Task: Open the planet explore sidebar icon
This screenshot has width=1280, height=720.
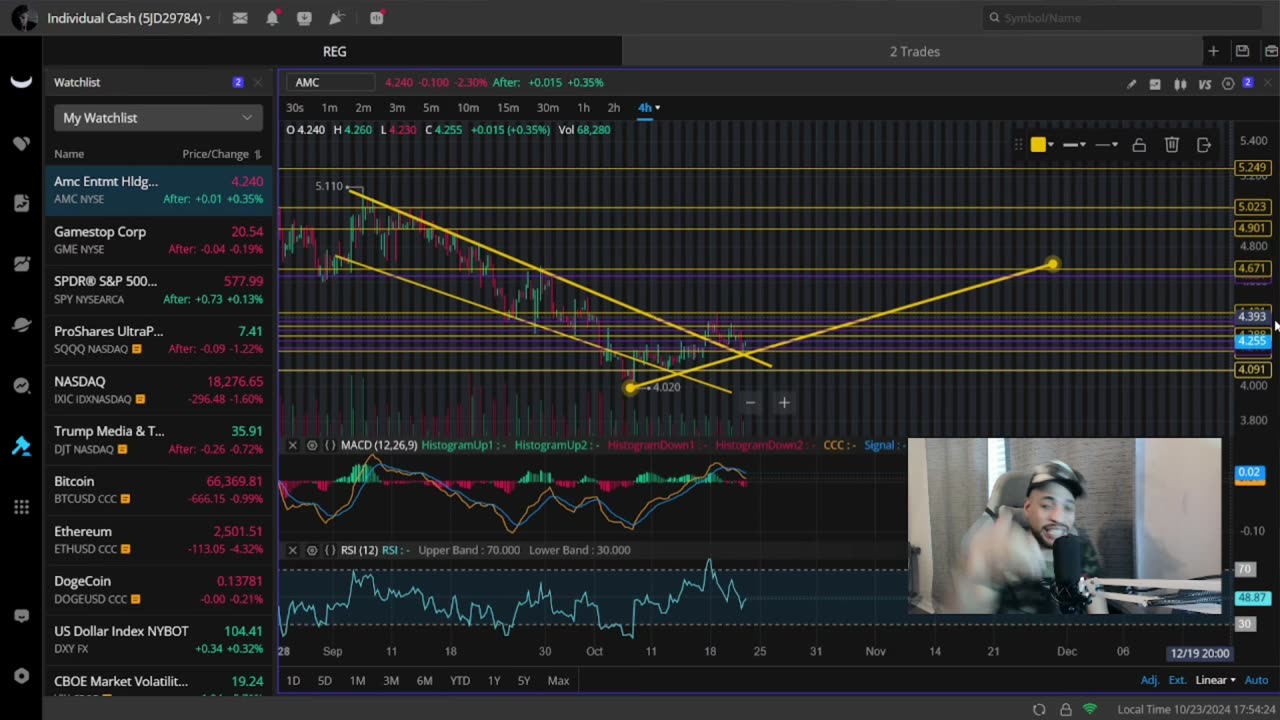Action: (21, 325)
